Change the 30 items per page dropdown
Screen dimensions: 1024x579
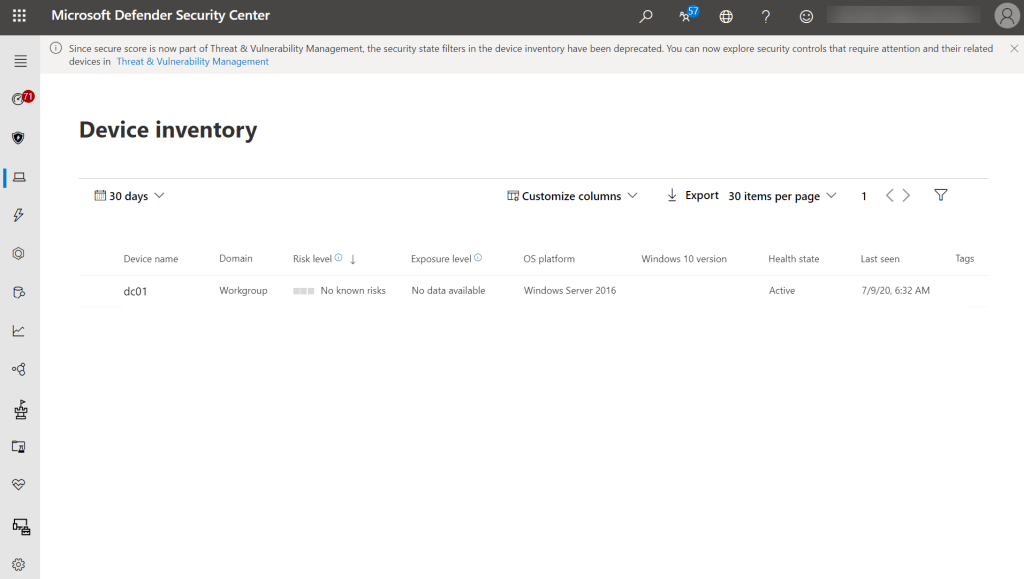tap(782, 196)
